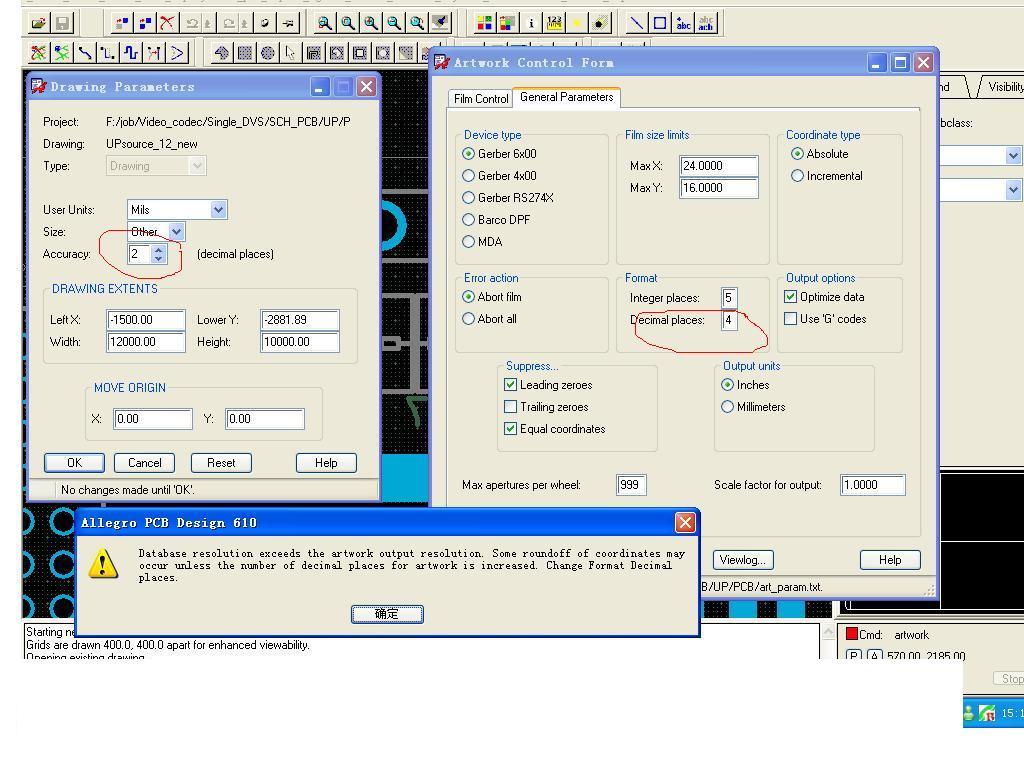Select the Copy tool icon
The width and height of the screenshot is (1024, 768).
[x=144, y=24]
